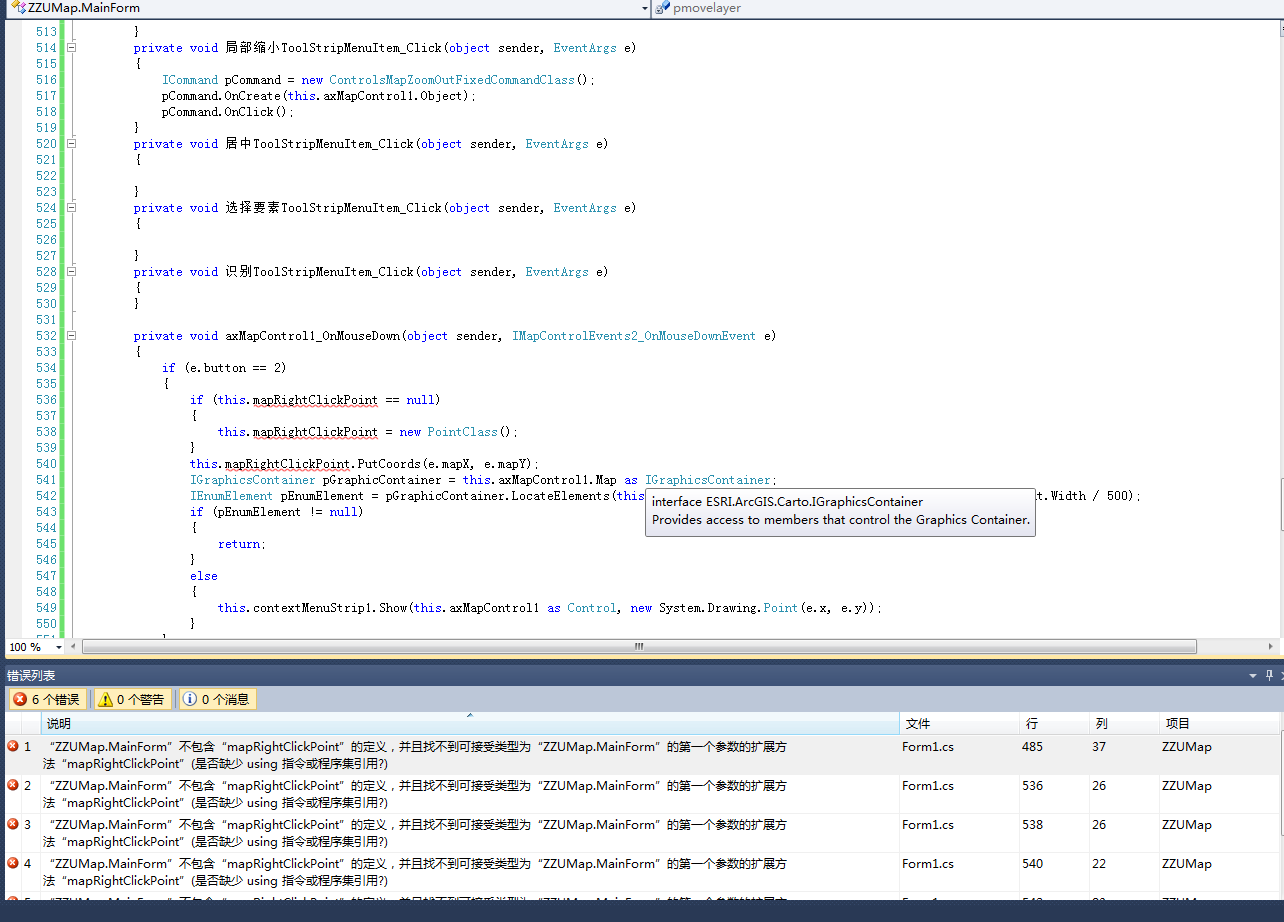The height and width of the screenshot is (922, 1284).
Task: Toggle the 0 warnings filter
Action: pyautogui.click(x=130, y=699)
